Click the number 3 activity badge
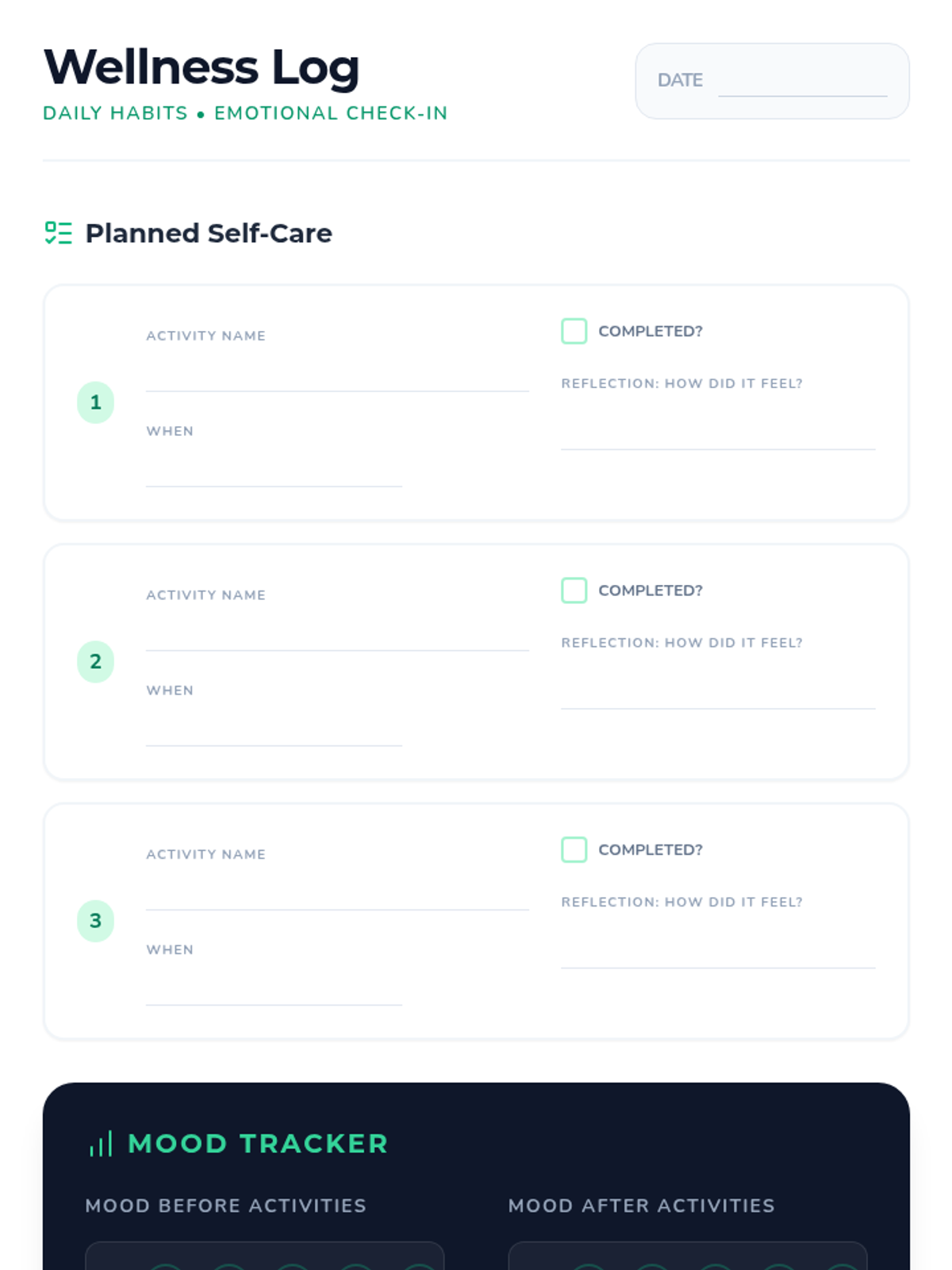Viewport: 952px width, 1270px height. point(95,921)
